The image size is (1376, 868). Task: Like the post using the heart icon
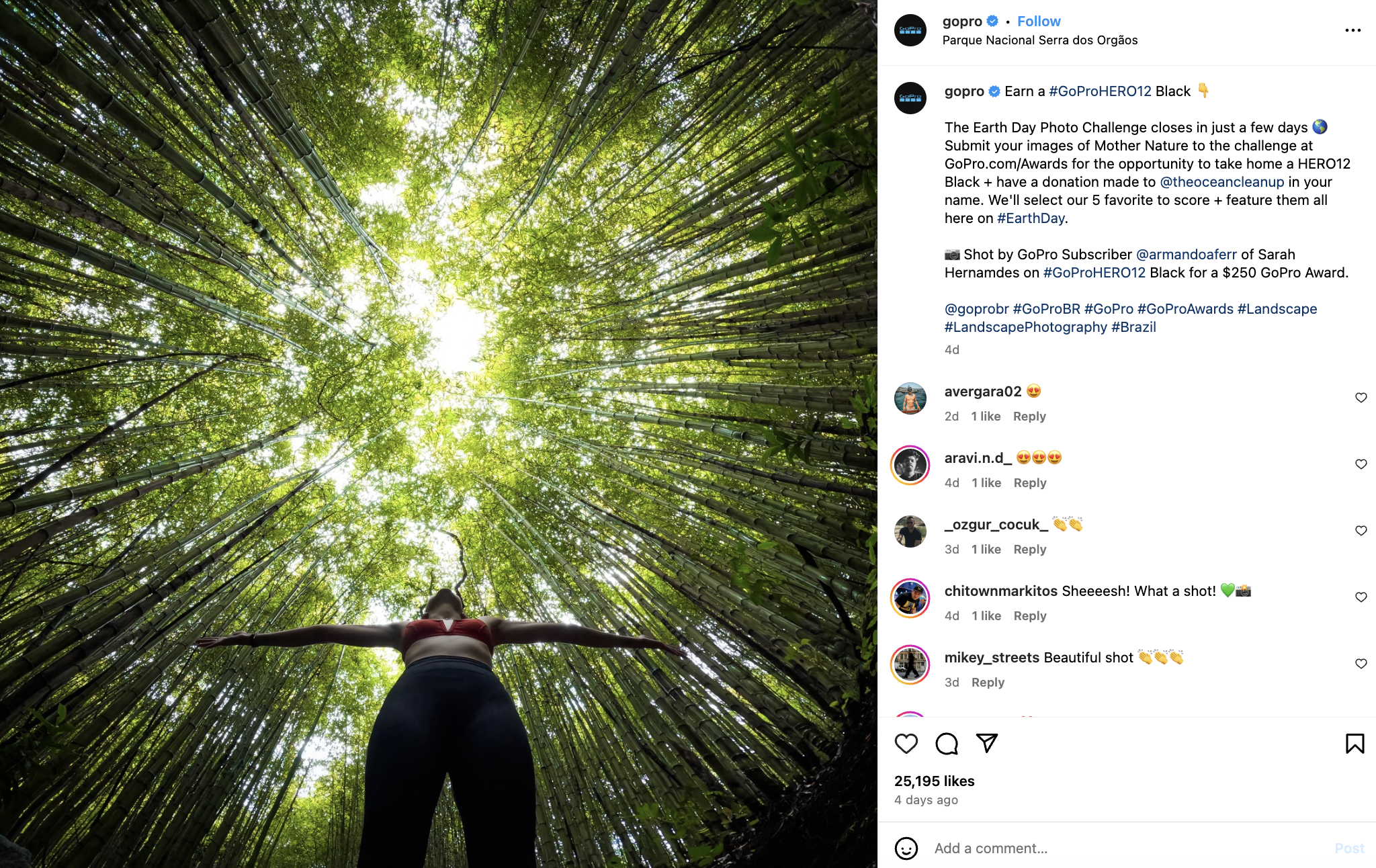click(x=907, y=744)
